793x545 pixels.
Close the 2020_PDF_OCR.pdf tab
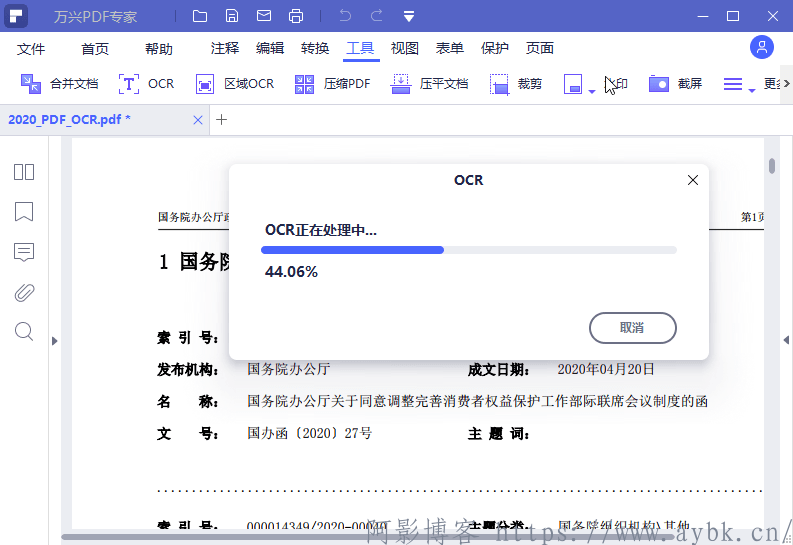pos(198,120)
